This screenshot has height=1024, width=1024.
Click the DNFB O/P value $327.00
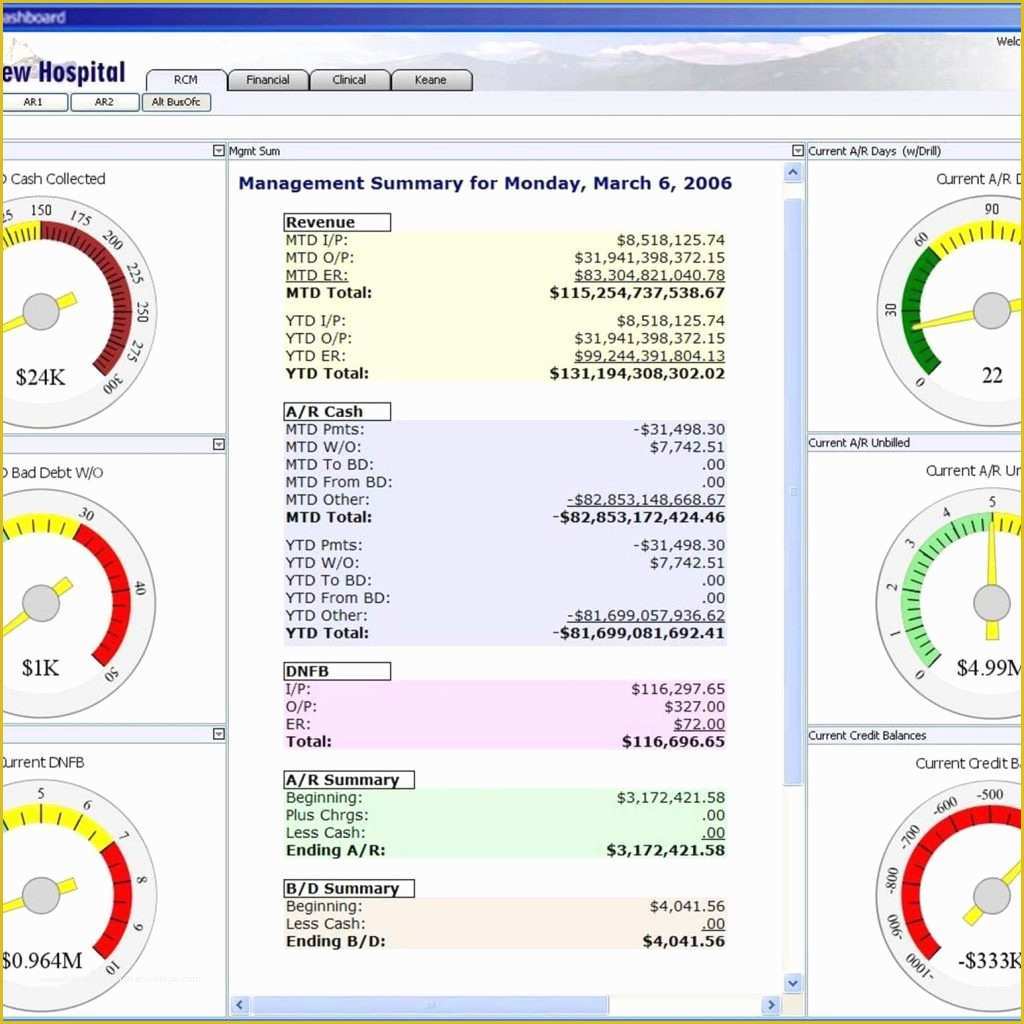(695, 707)
